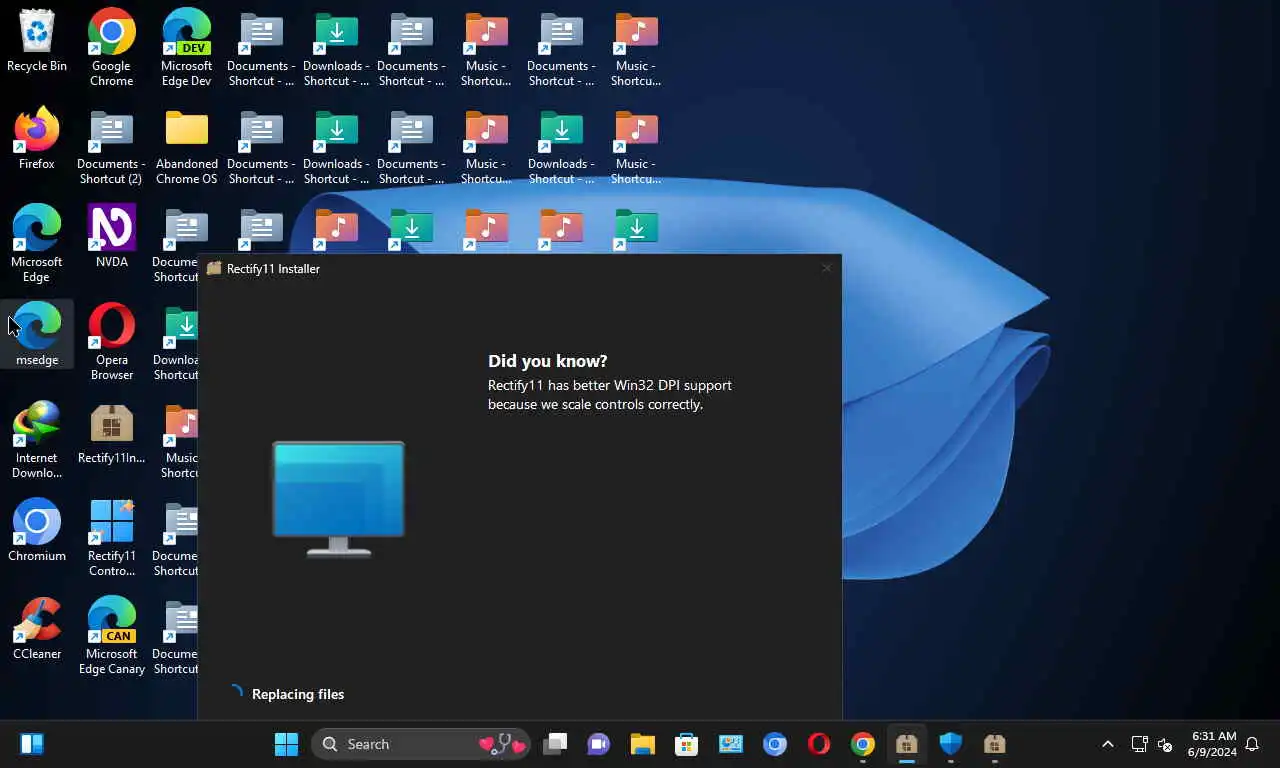Select the CCleaner desktop icon

pos(37,628)
